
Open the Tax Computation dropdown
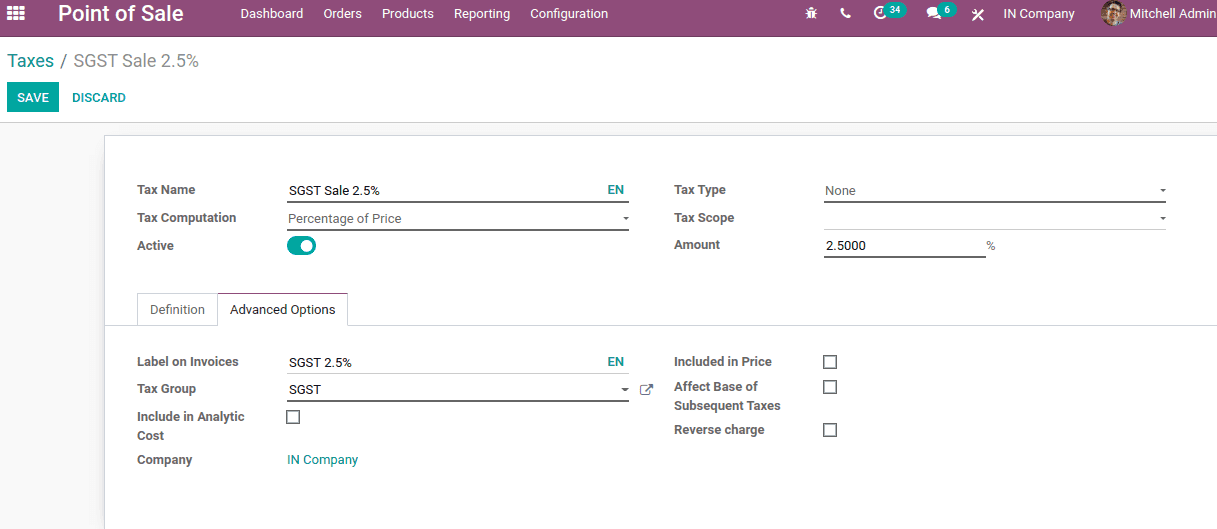point(458,218)
